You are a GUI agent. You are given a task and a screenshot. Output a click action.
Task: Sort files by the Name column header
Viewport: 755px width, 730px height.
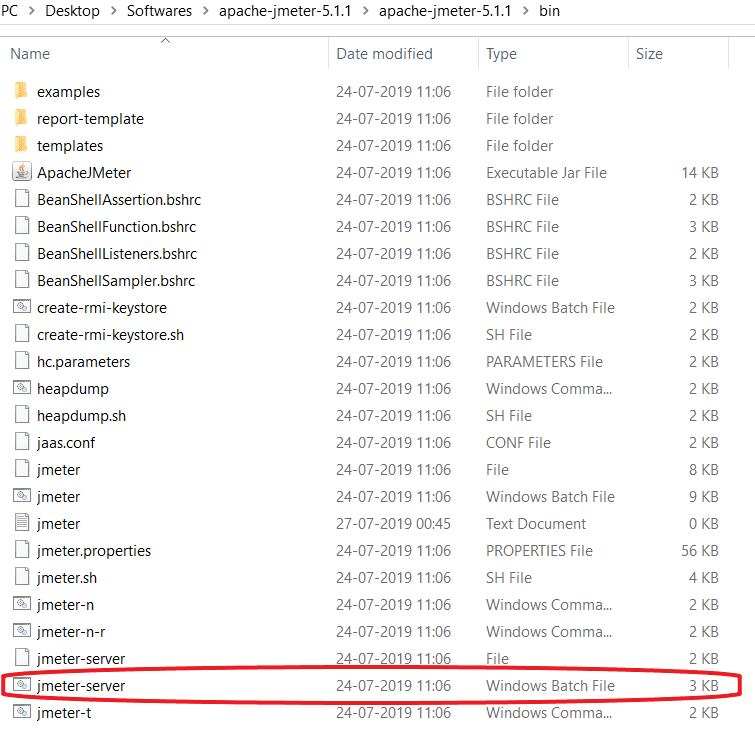pyautogui.click(x=30, y=54)
